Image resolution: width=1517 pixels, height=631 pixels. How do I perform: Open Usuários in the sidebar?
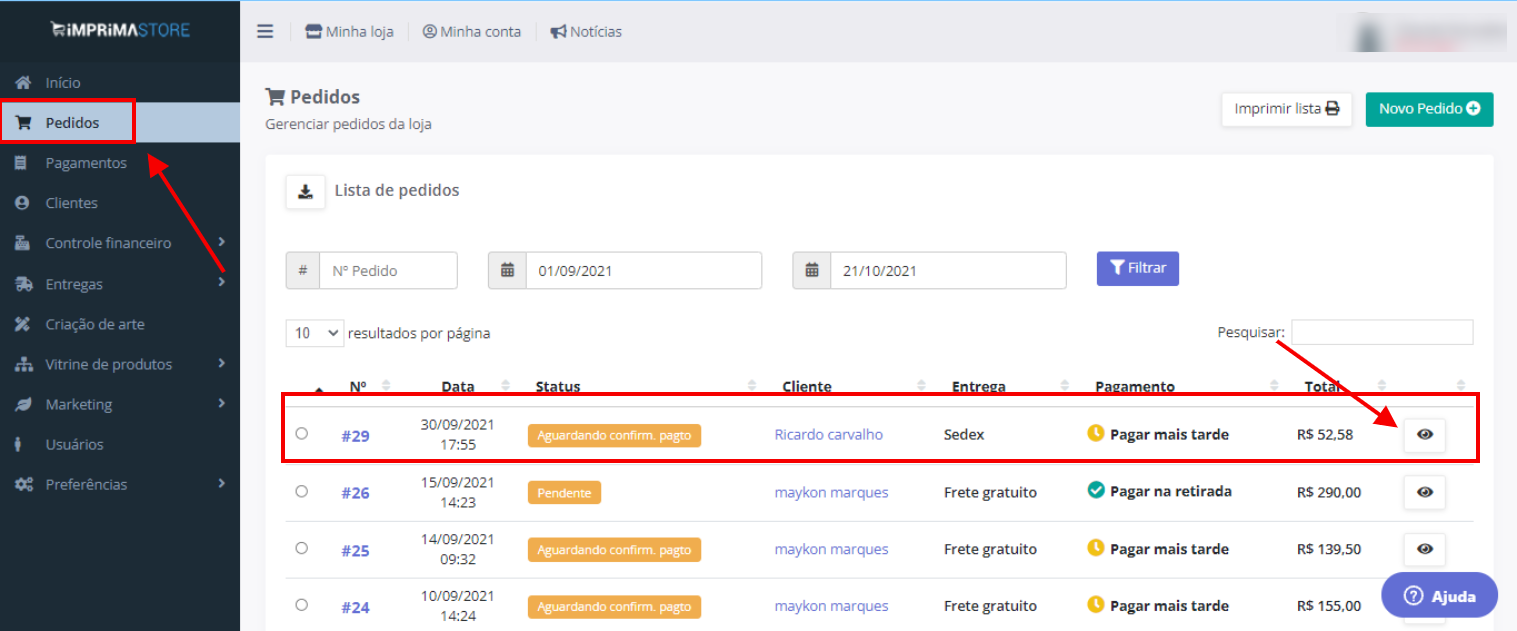[74, 444]
